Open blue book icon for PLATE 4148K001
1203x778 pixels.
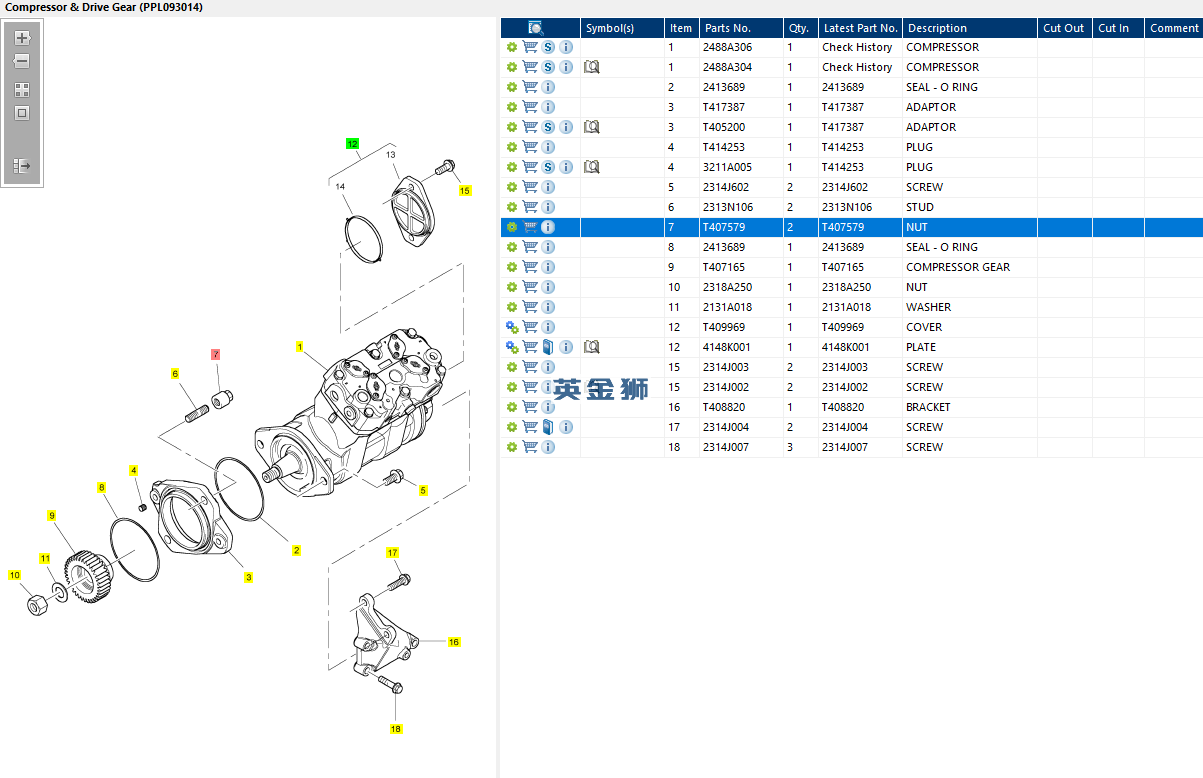coord(548,347)
